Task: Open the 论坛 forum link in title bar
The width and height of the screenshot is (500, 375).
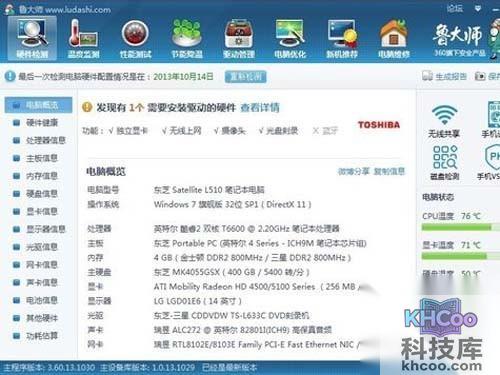Action: (x=455, y=8)
